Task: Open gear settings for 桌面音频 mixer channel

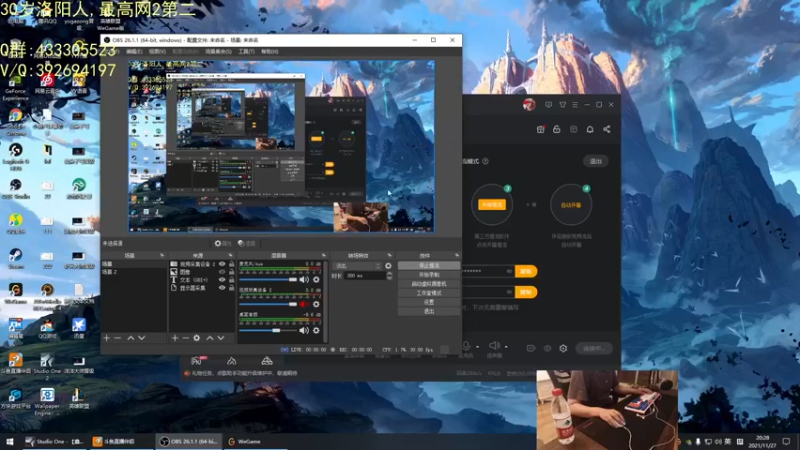Action: pyautogui.click(x=316, y=331)
